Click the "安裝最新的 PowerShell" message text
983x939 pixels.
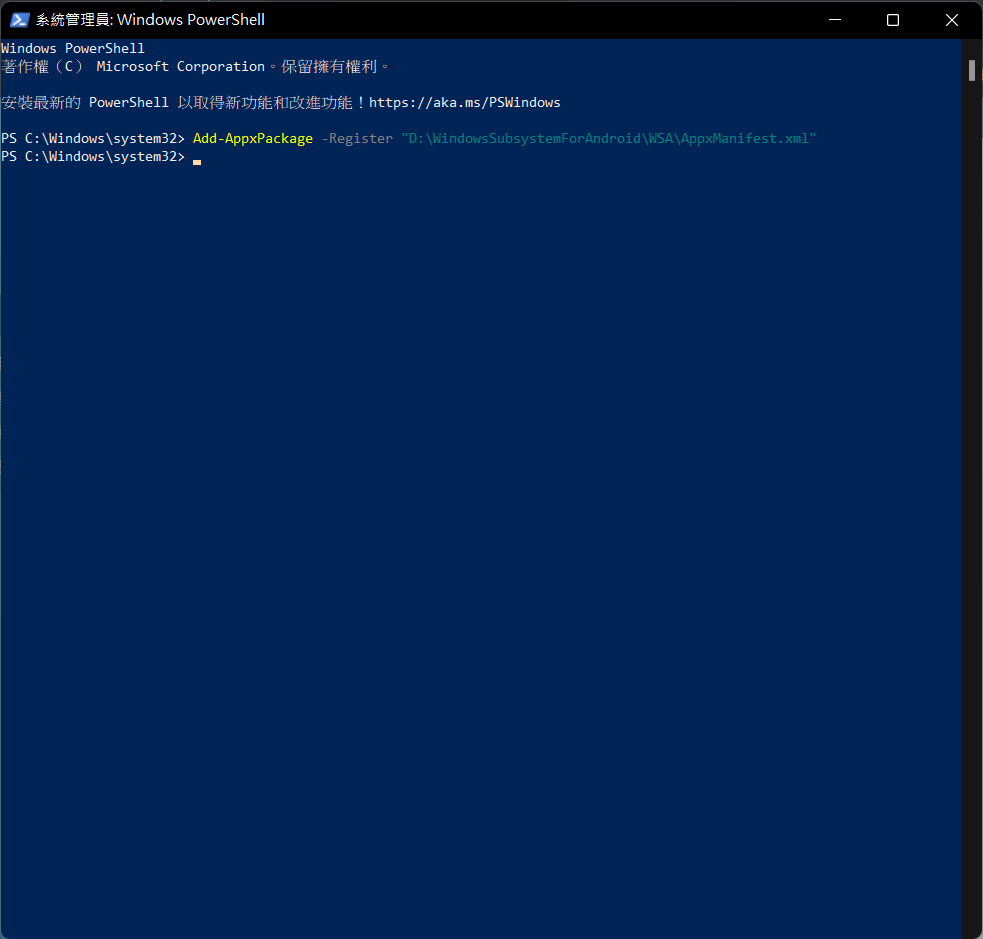pyautogui.click(x=85, y=102)
